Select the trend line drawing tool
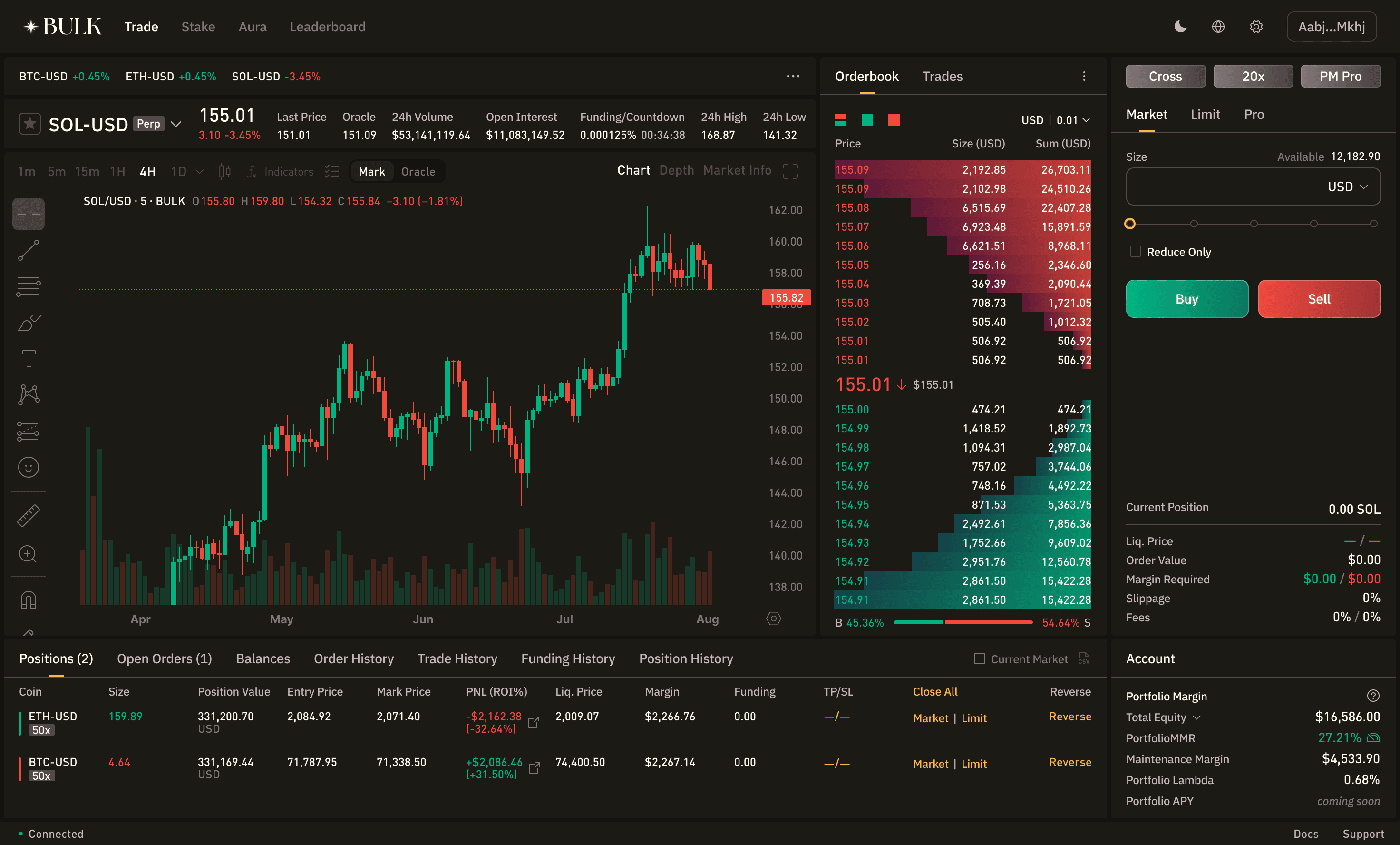The width and height of the screenshot is (1400, 845). (29, 250)
